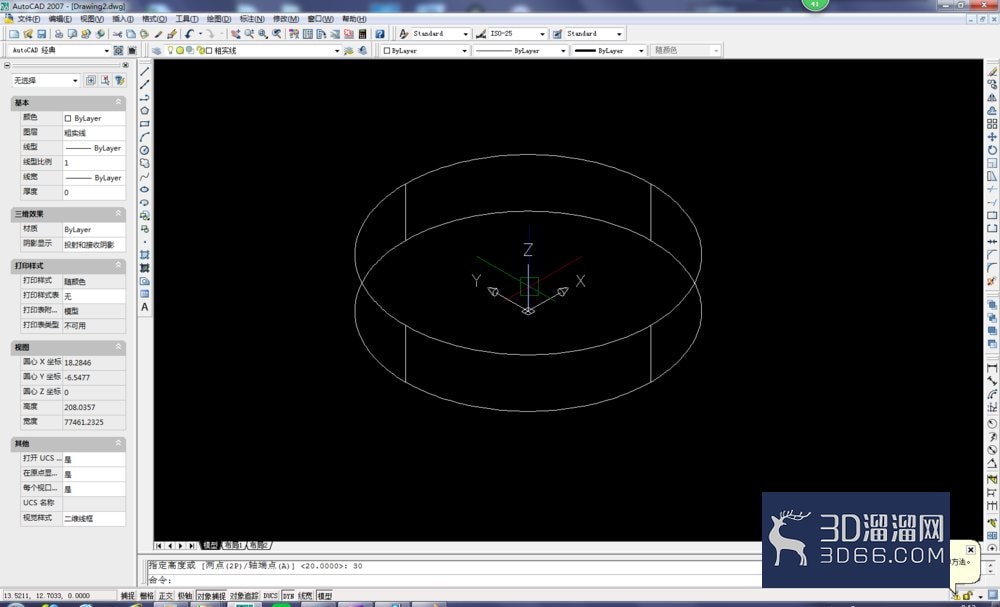
Task: Save the drawing with the floppy icon
Action: tap(42, 34)
